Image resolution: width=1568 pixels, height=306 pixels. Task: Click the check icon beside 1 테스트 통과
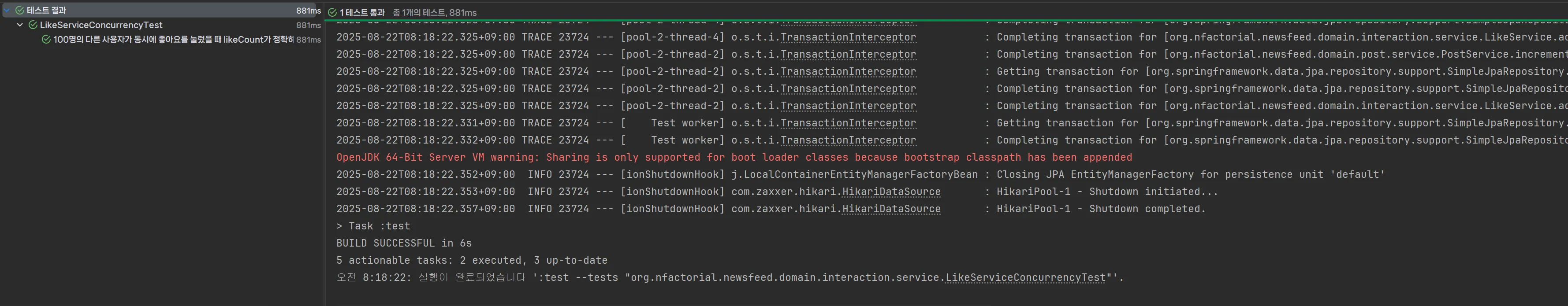pyautogui.click(x=332, y=12)
